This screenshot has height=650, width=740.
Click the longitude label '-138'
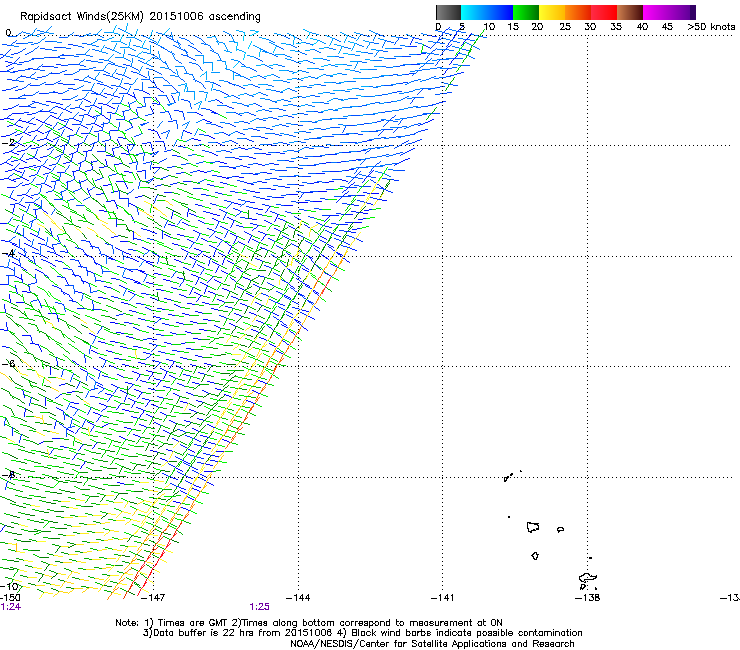pos(588,598)
